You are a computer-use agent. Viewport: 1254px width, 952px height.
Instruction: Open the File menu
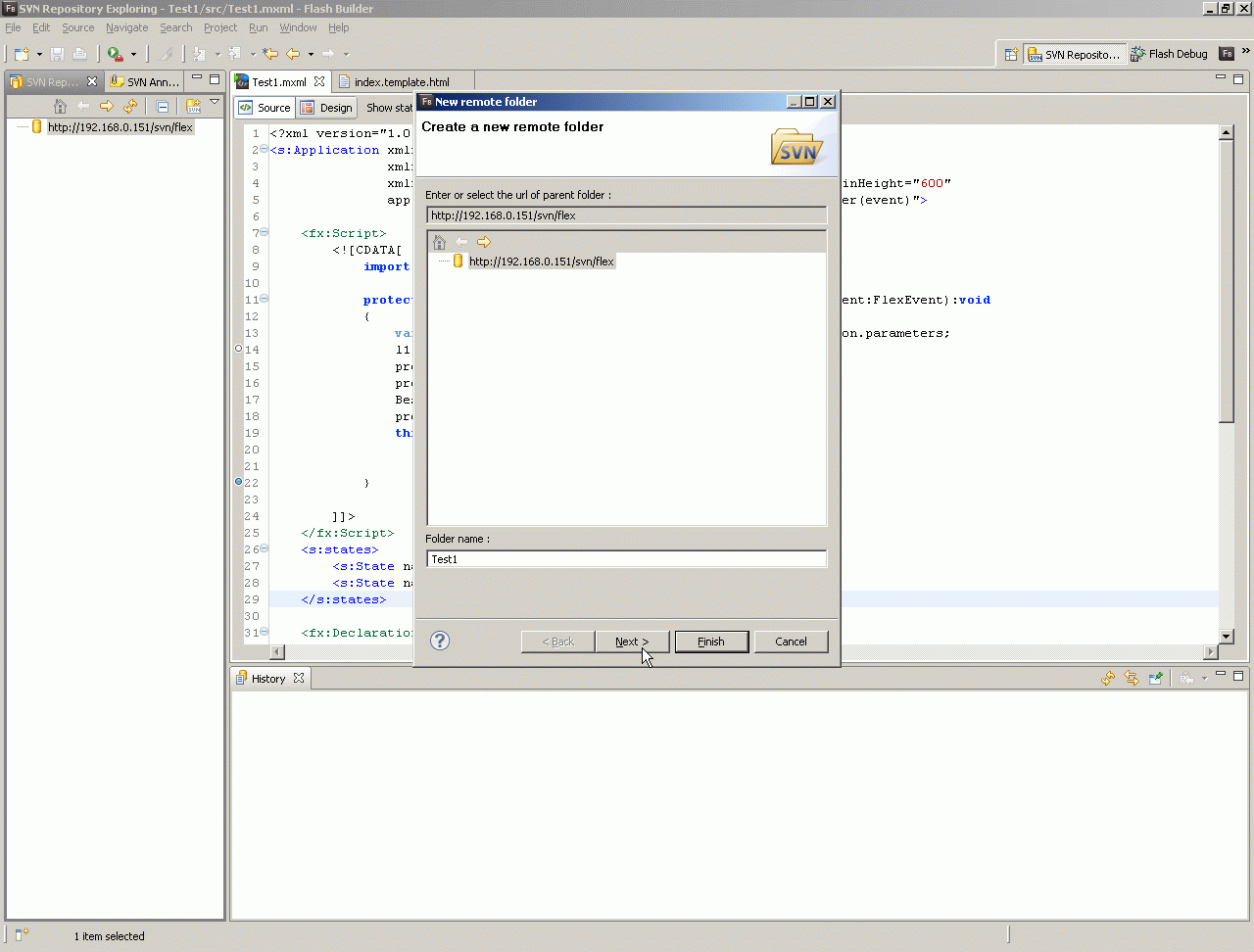tap(13, 27)
